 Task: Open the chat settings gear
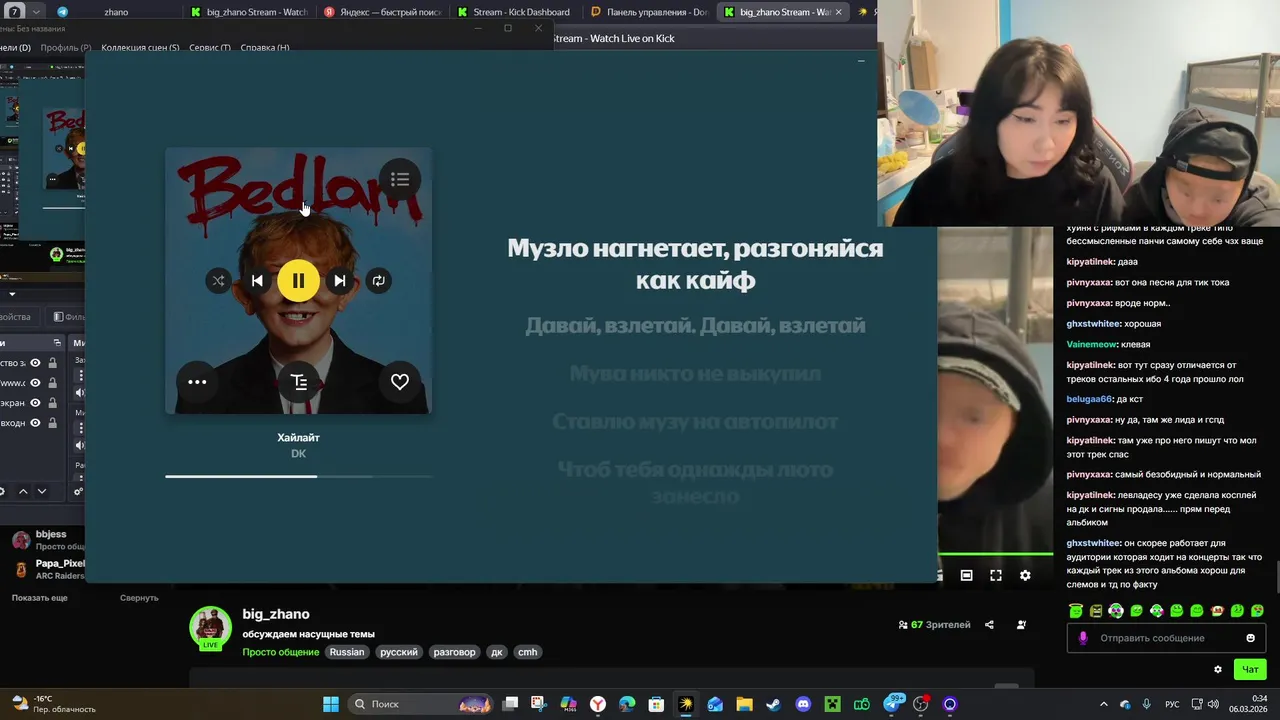click(x=1218, y=669)
